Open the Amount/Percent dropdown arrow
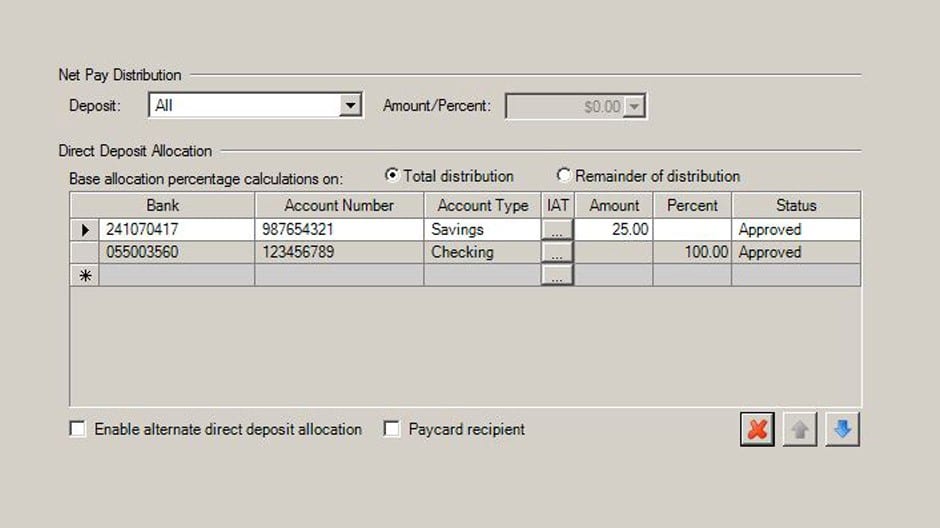 tap(634, 107)
